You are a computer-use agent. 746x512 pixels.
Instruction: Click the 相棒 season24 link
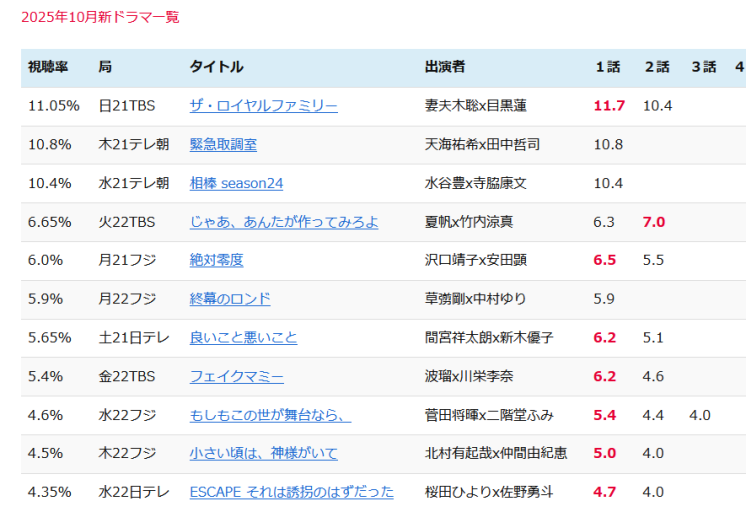point(236,183)
